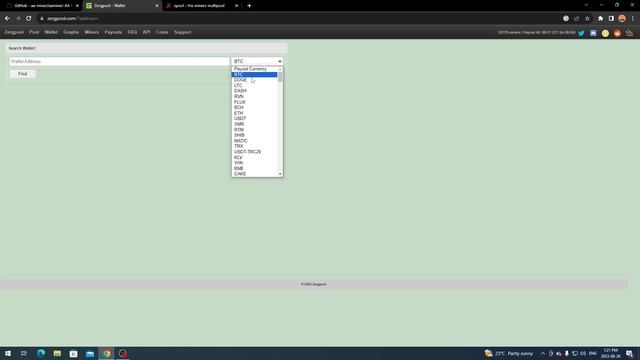The height and width of the screenshot is (360, 640).
Task: Go to the Coins page link
Action: pos(162,32)
